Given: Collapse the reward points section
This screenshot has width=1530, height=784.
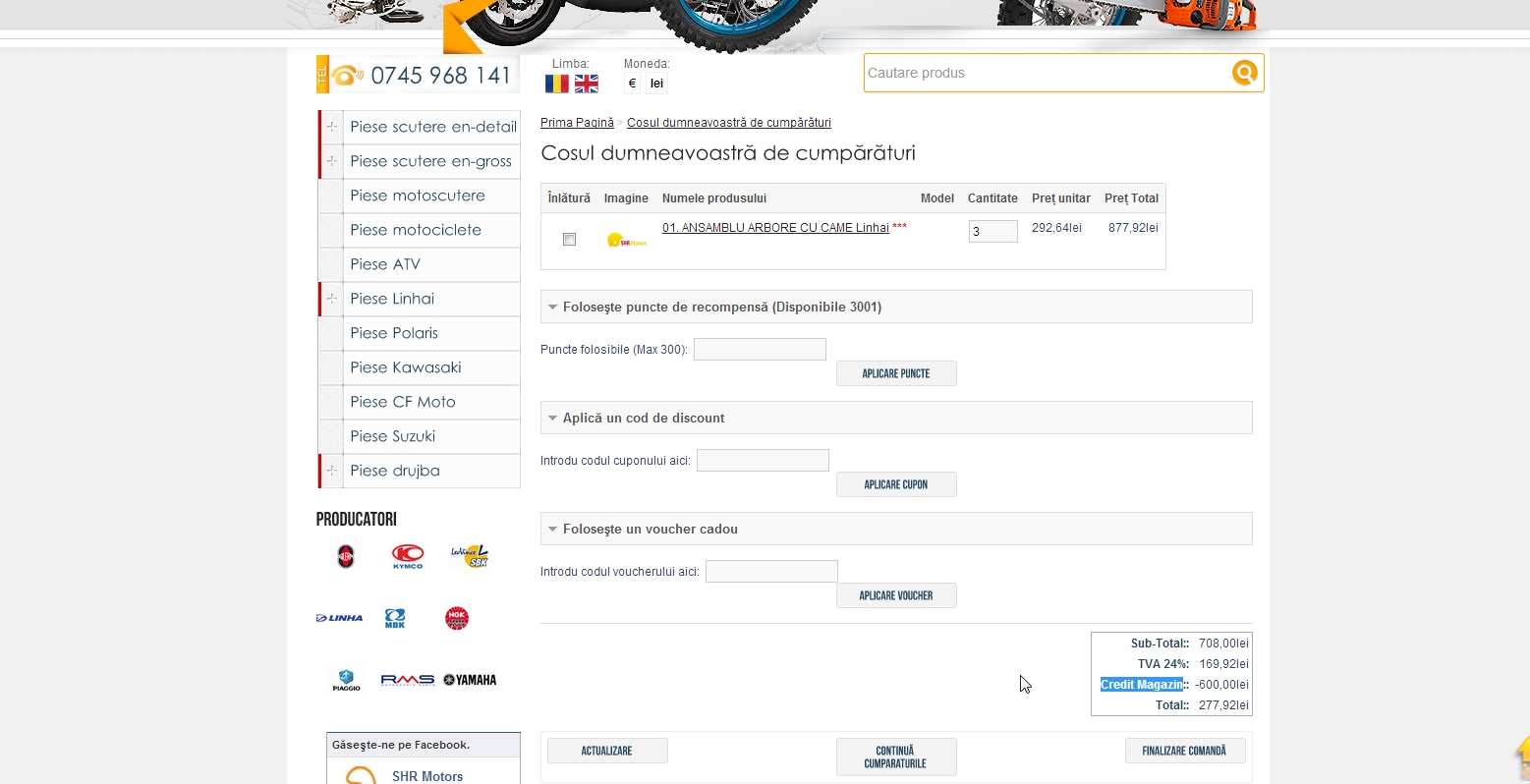Looking at the screenshot, I should coord(553,308).
